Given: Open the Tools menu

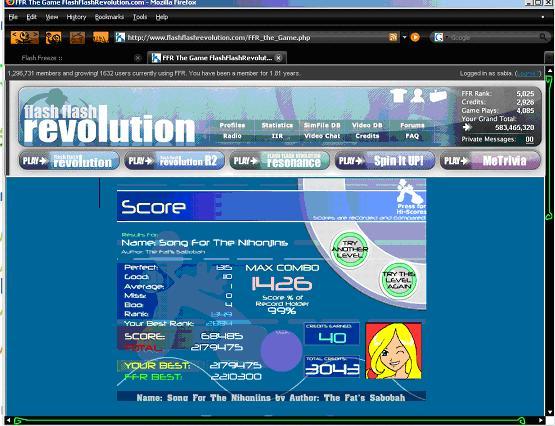Looking at the screenshot, I should 140,17.
